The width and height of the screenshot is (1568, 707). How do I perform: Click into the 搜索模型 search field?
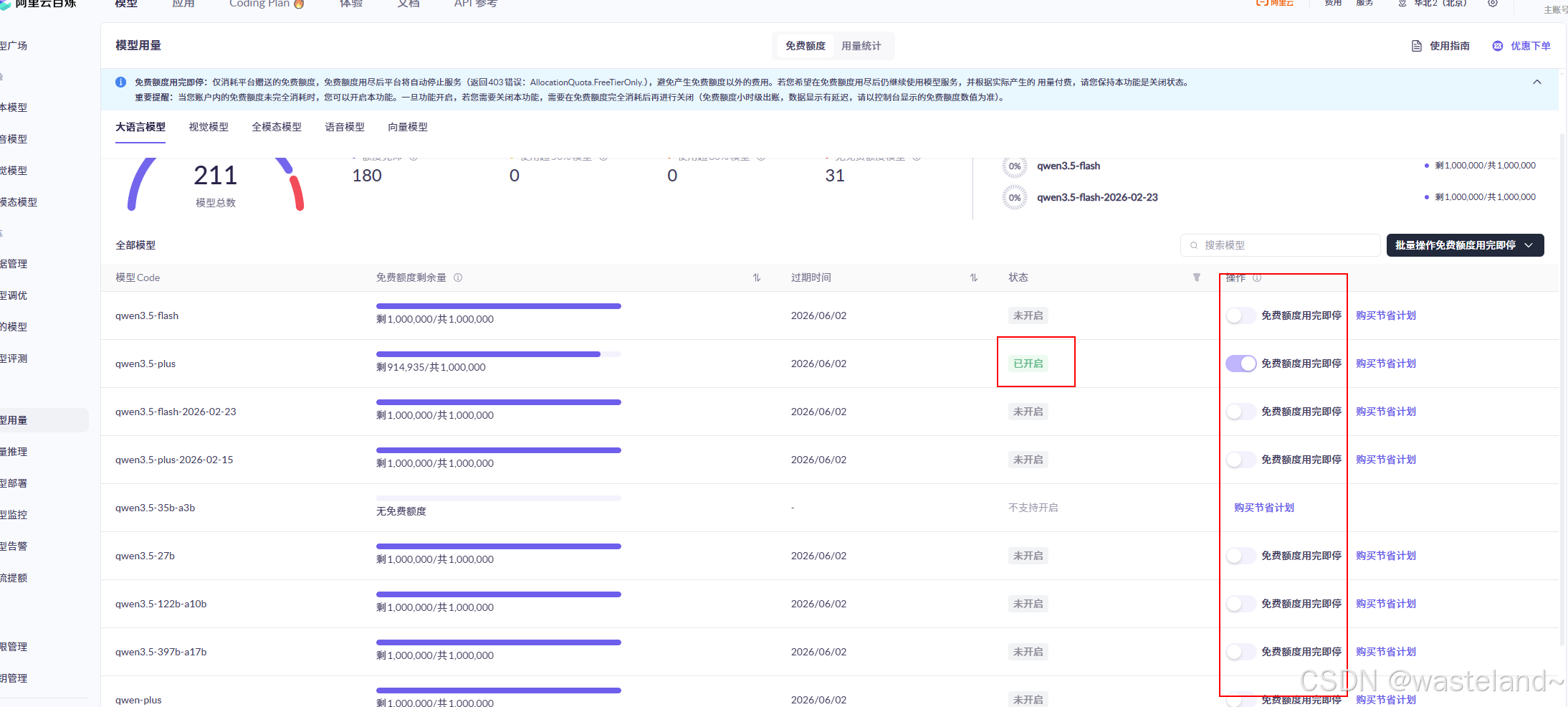1280,245
